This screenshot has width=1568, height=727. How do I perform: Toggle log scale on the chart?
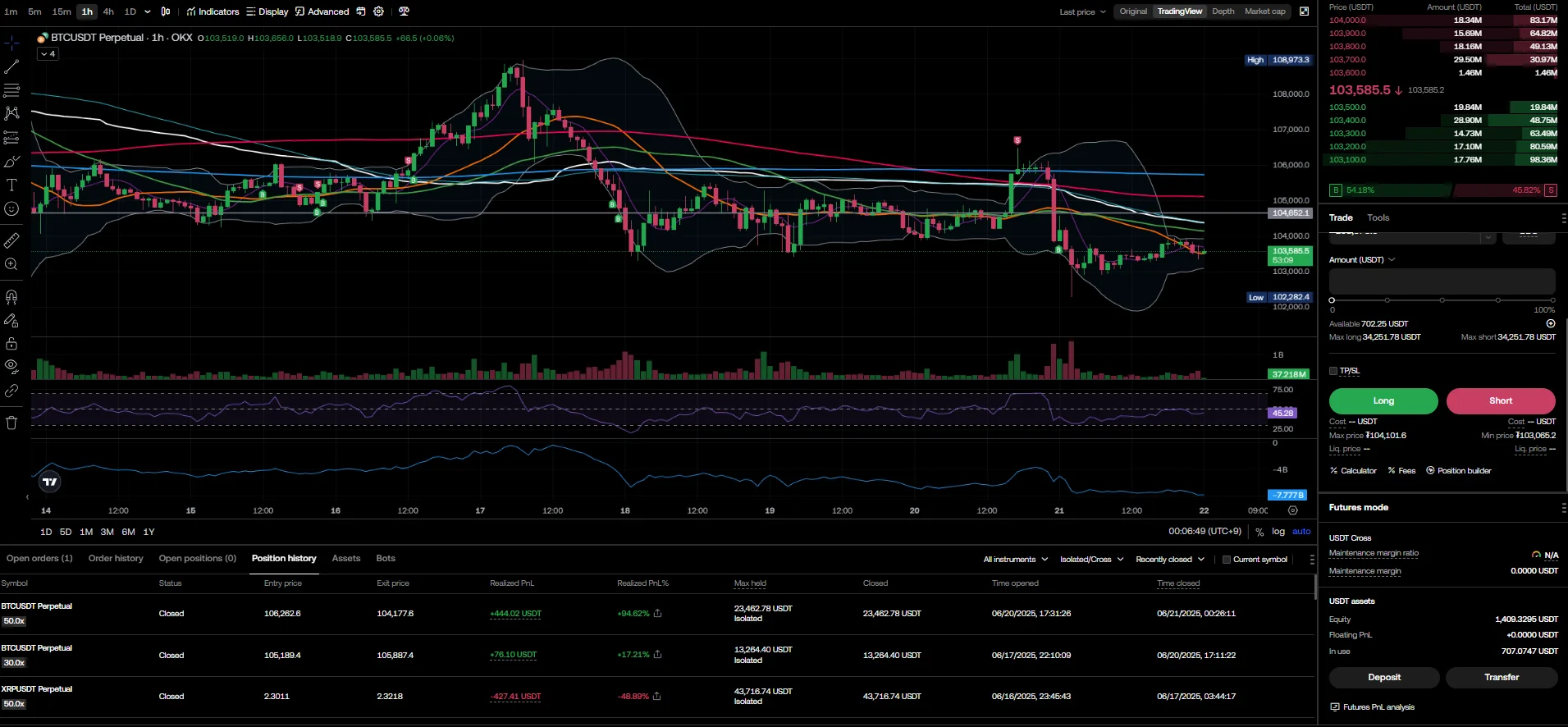pos(1278,532)
